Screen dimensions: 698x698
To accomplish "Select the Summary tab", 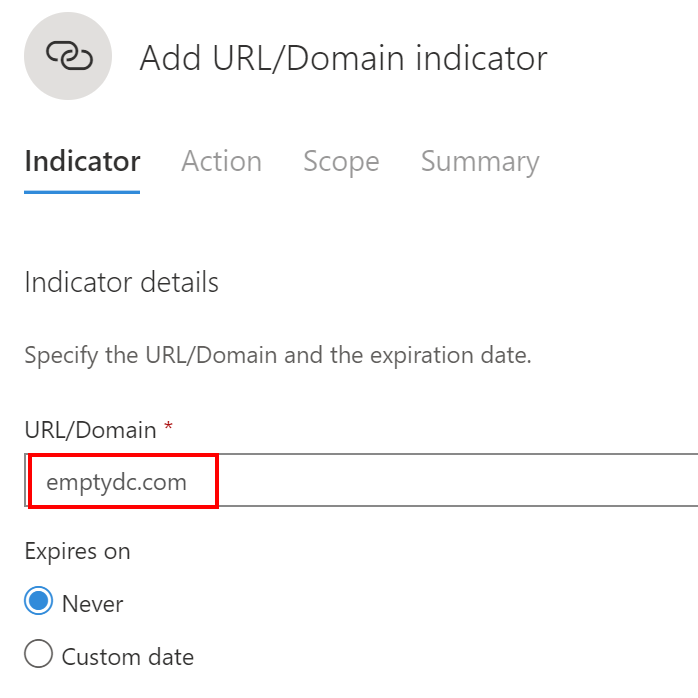I will [x=479, y=162].
